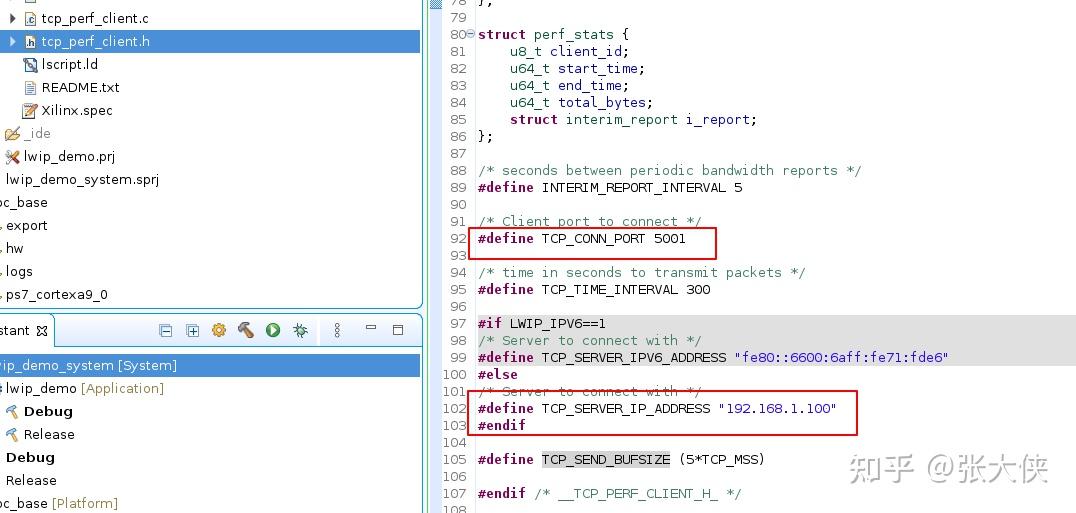Close the Assistant tab with its X
This screenshot has height=513, width=1076.
click(42, 331)
